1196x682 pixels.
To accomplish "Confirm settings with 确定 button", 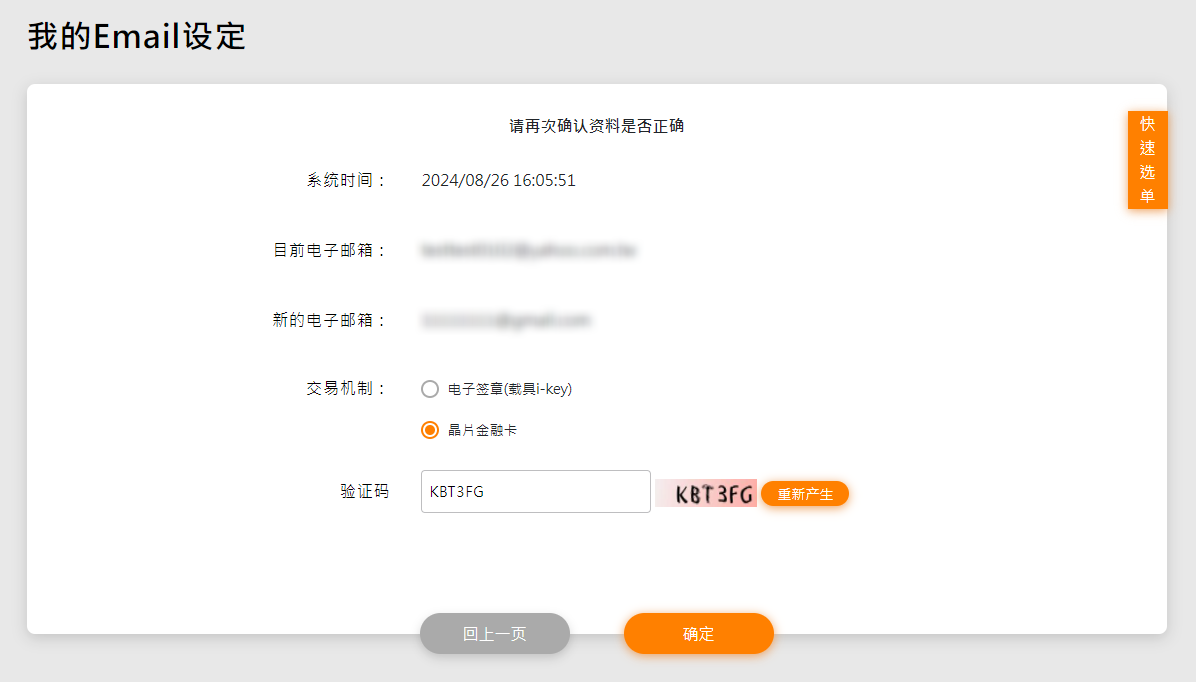I will pyautogui.click(x=699, y=634).
